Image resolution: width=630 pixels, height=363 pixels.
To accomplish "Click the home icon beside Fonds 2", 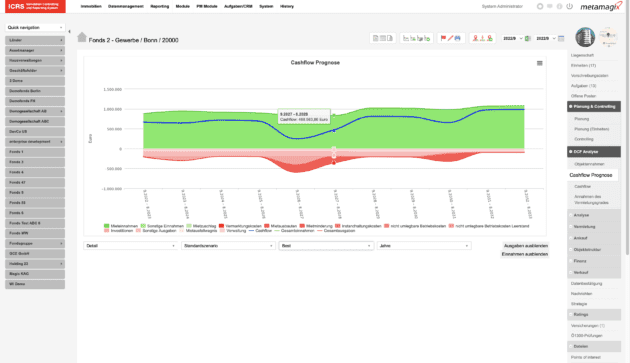I will pos(82,37).
